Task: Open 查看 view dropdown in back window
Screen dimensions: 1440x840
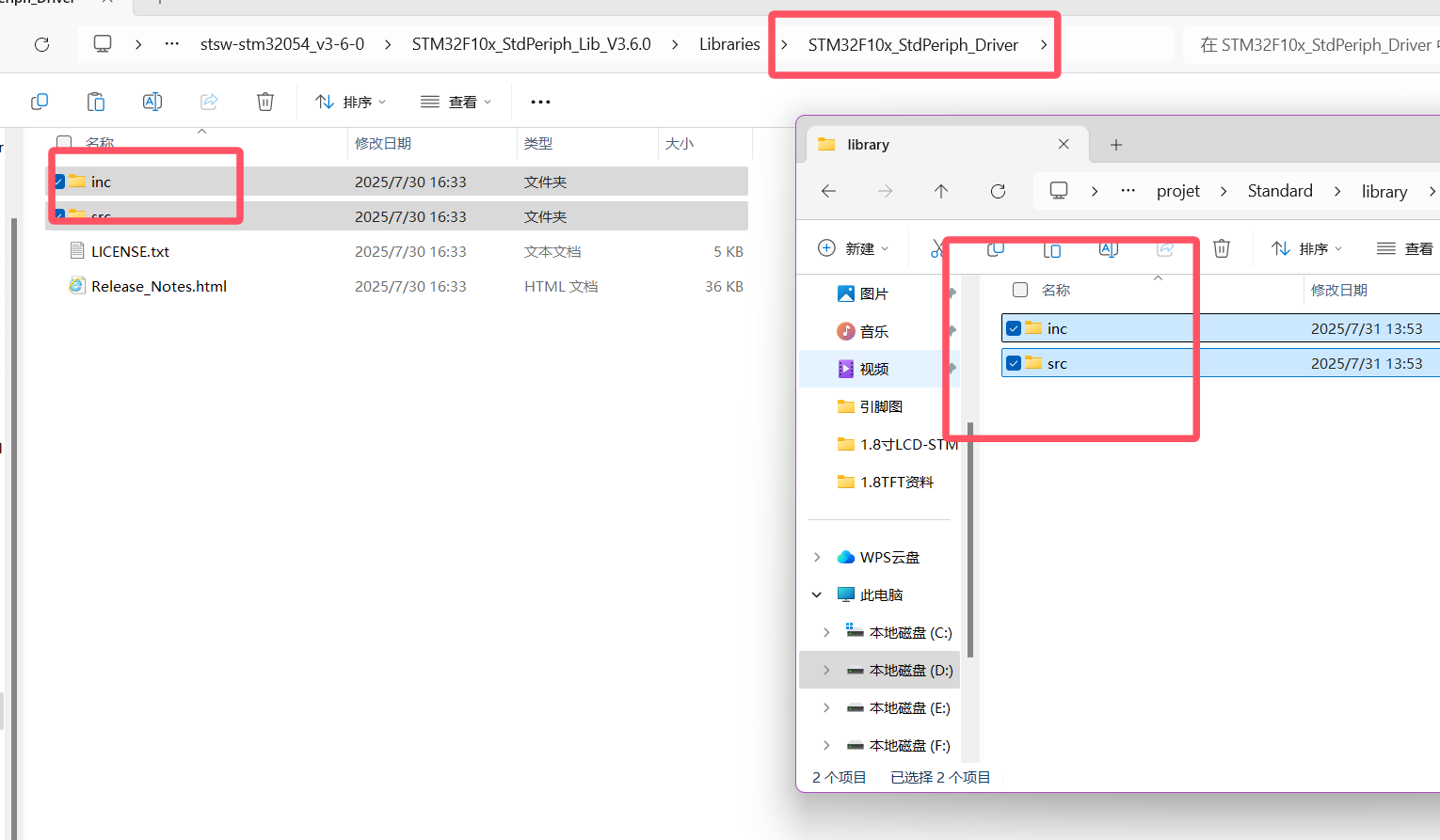Action: point(456,102)
